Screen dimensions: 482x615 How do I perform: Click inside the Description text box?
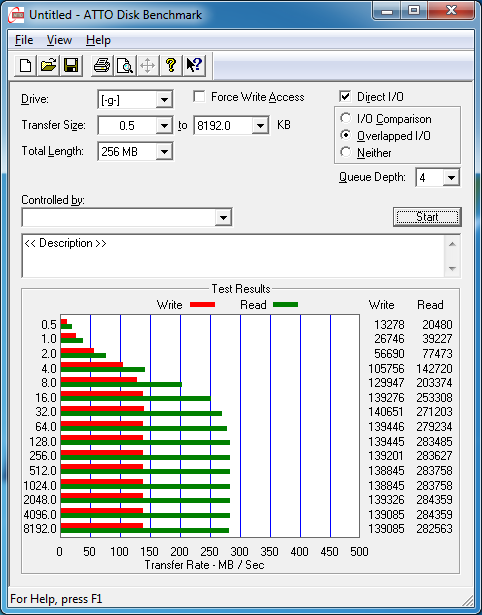(x=234, y=256)
